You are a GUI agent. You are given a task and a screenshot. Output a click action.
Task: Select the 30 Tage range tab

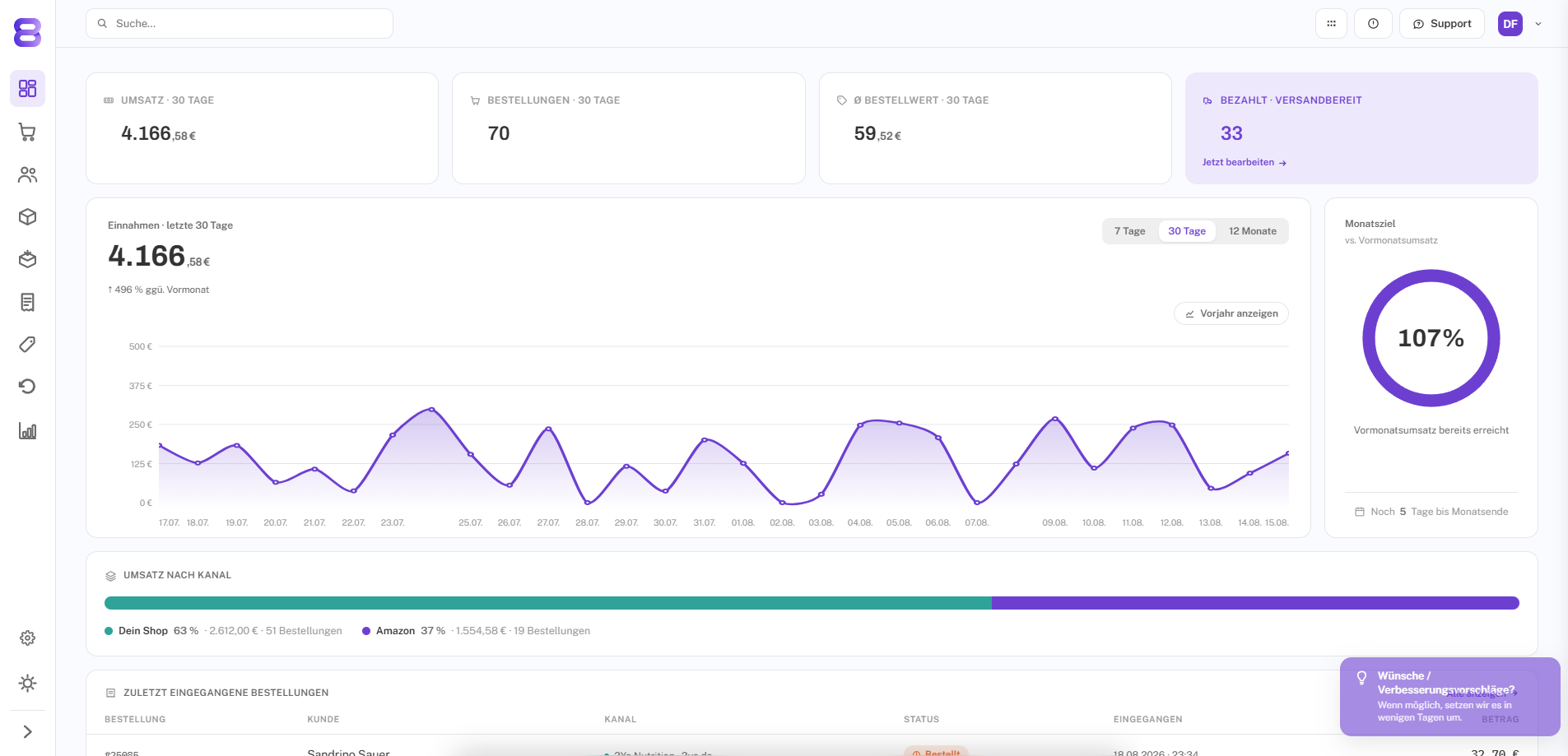(1187, 231)
